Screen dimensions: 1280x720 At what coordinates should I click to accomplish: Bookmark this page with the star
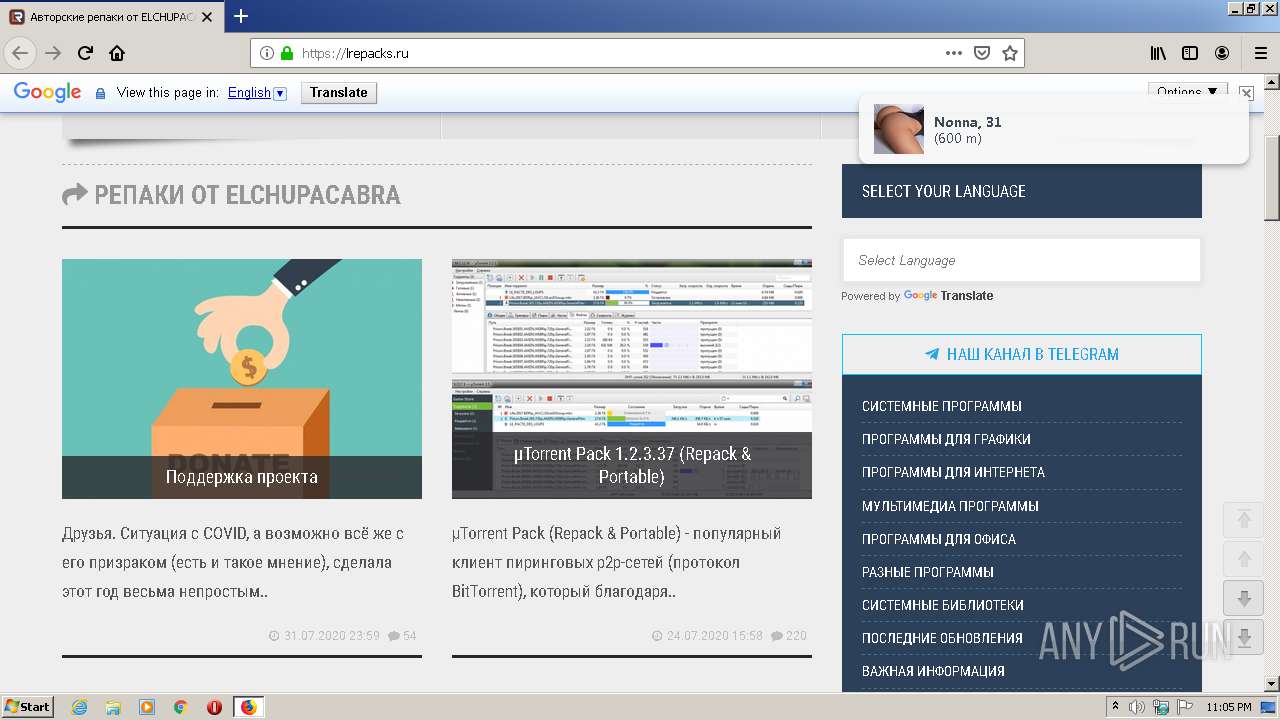click(1010, 53)
